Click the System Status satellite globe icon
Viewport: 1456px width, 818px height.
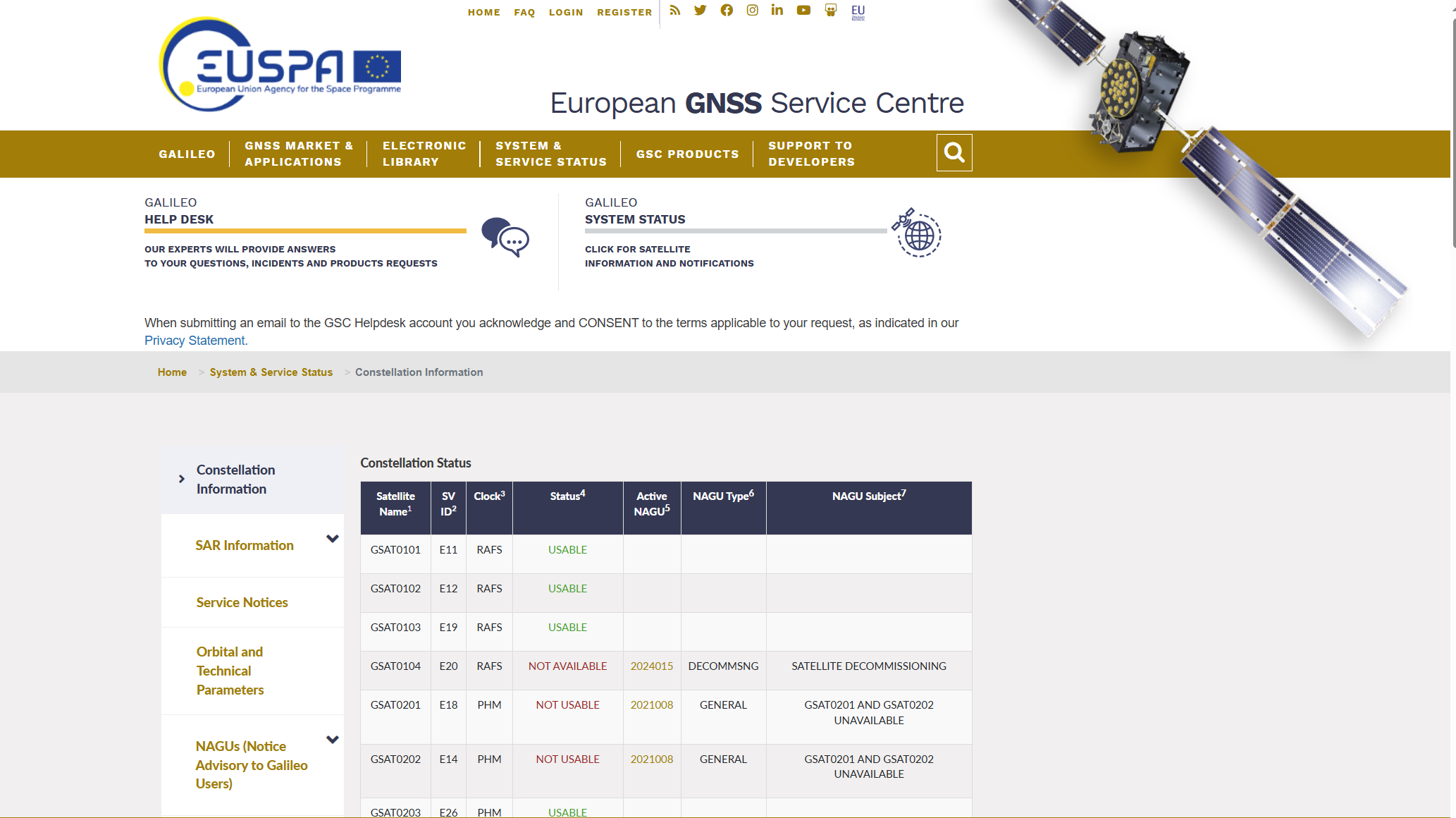click(x=916, y=233)
